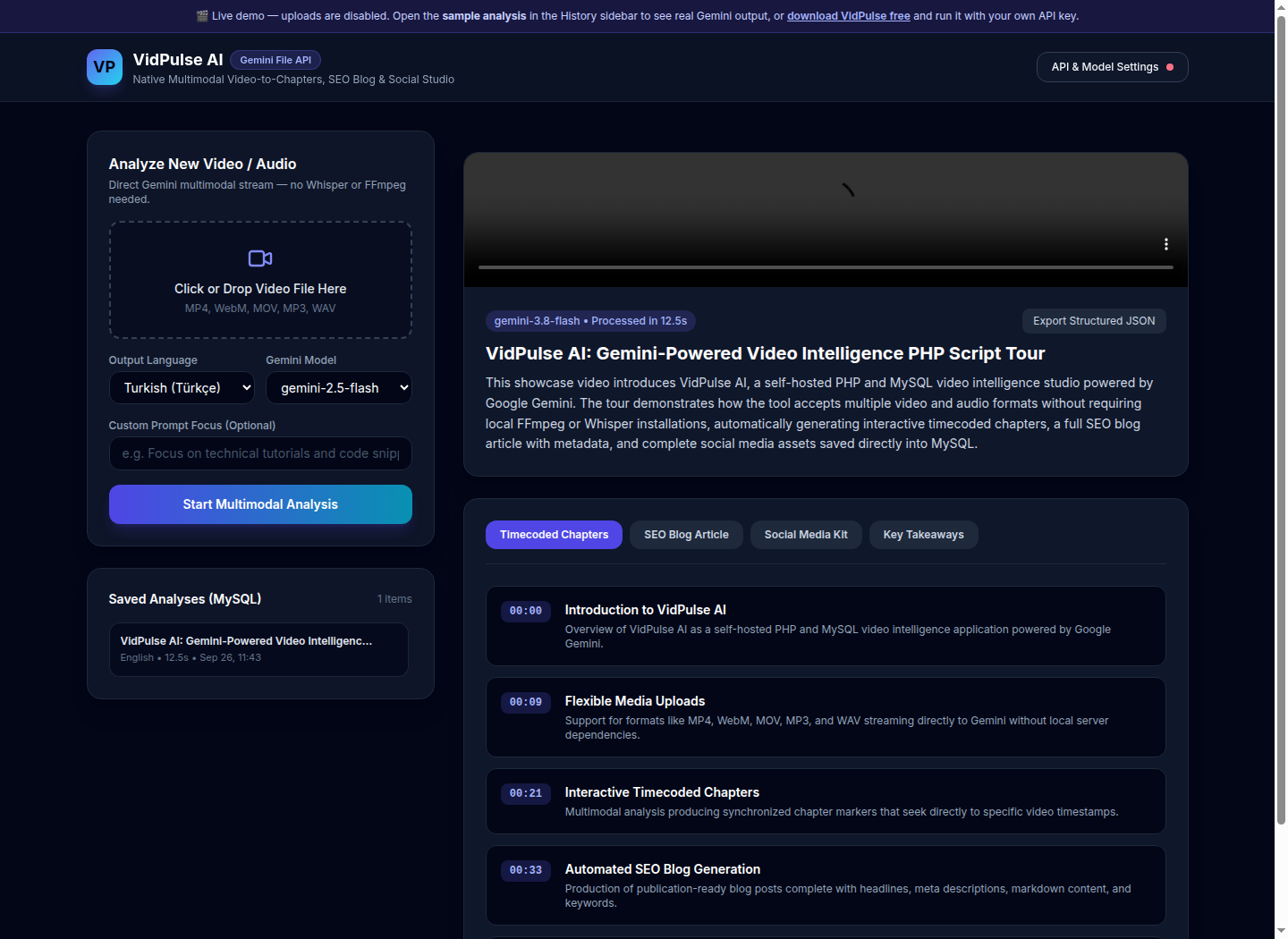Viewport: 1288px width, 939px height.
Task: Switch to the SEO Blog Article tab
Action: tap(686, 535)
